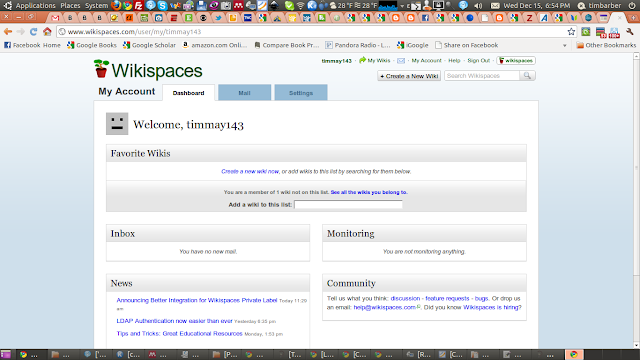Open the Google Books bookmark

point(92,45)
